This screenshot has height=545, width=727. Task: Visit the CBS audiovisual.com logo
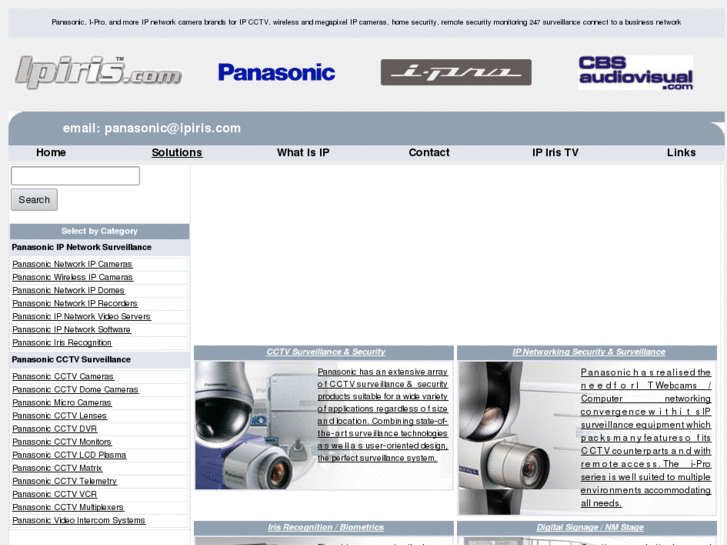(635, 72)
